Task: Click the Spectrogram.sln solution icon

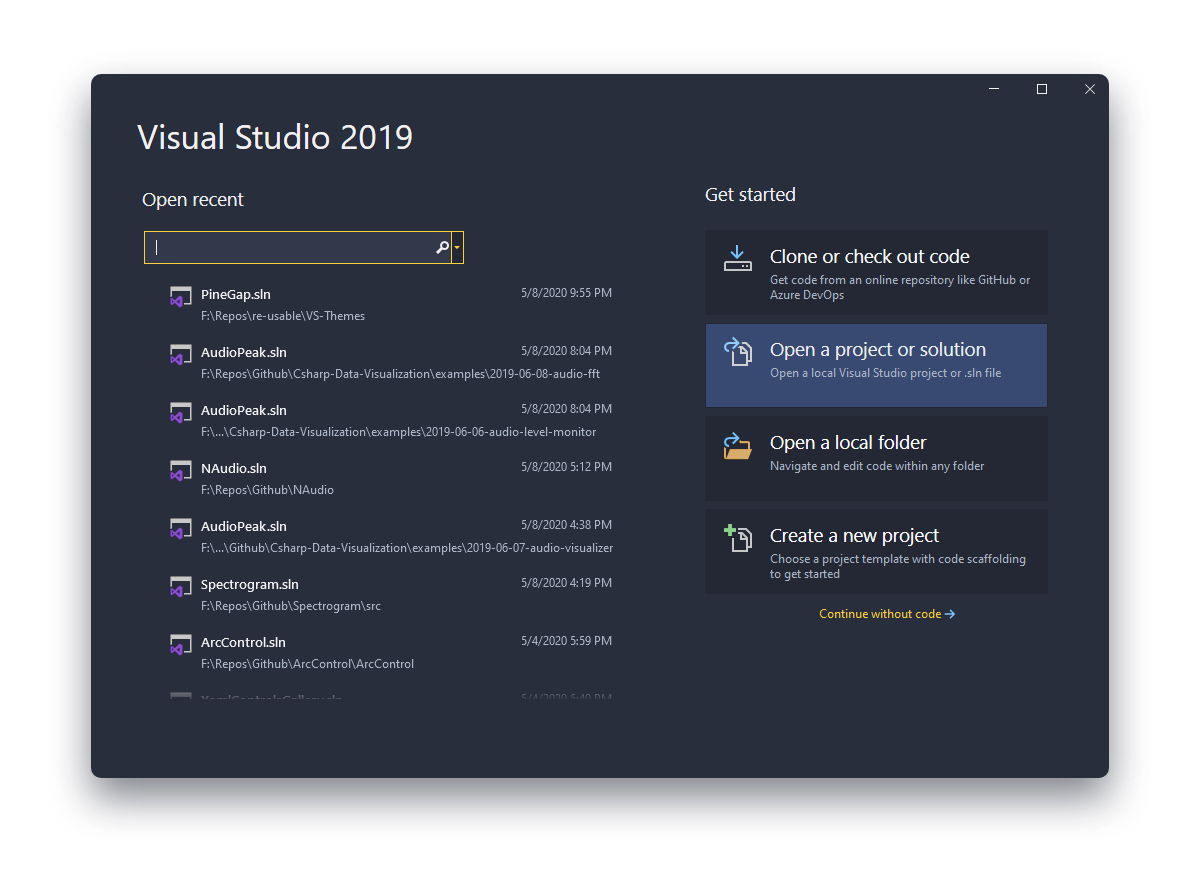Action: (x=180, y=587)
